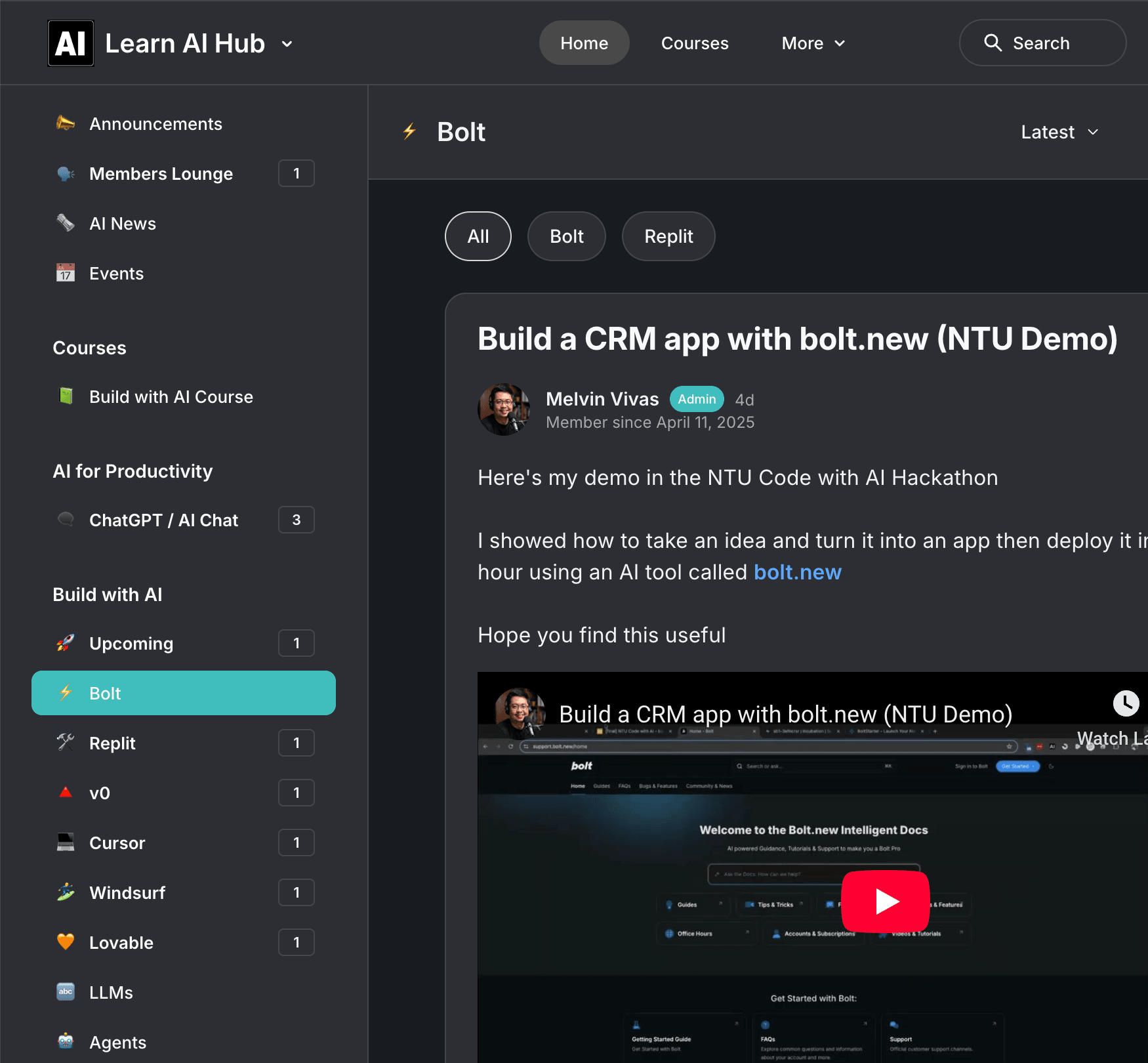
Task: Select the All filter pill
Action: [478, 236]
